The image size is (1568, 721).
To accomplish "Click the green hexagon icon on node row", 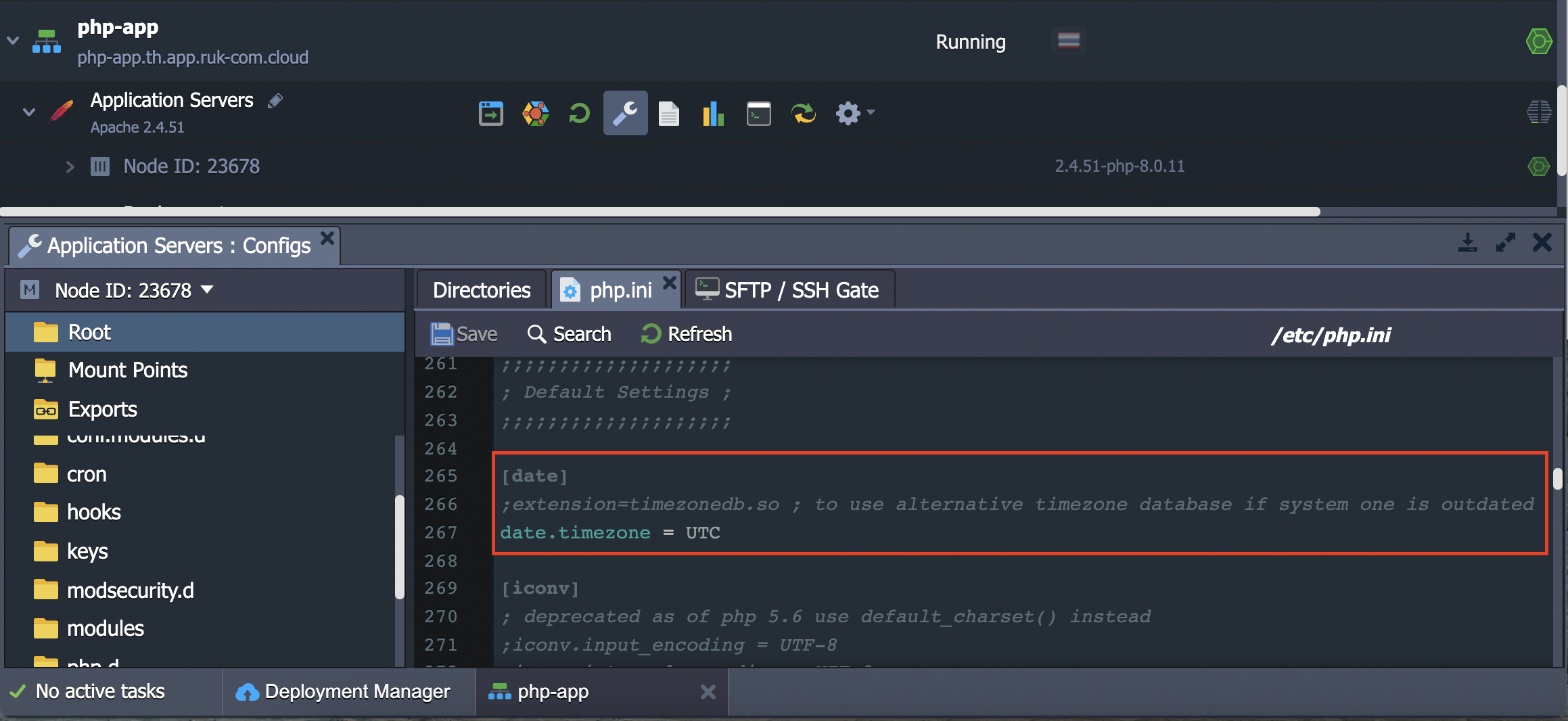I will coord(1539,166).
